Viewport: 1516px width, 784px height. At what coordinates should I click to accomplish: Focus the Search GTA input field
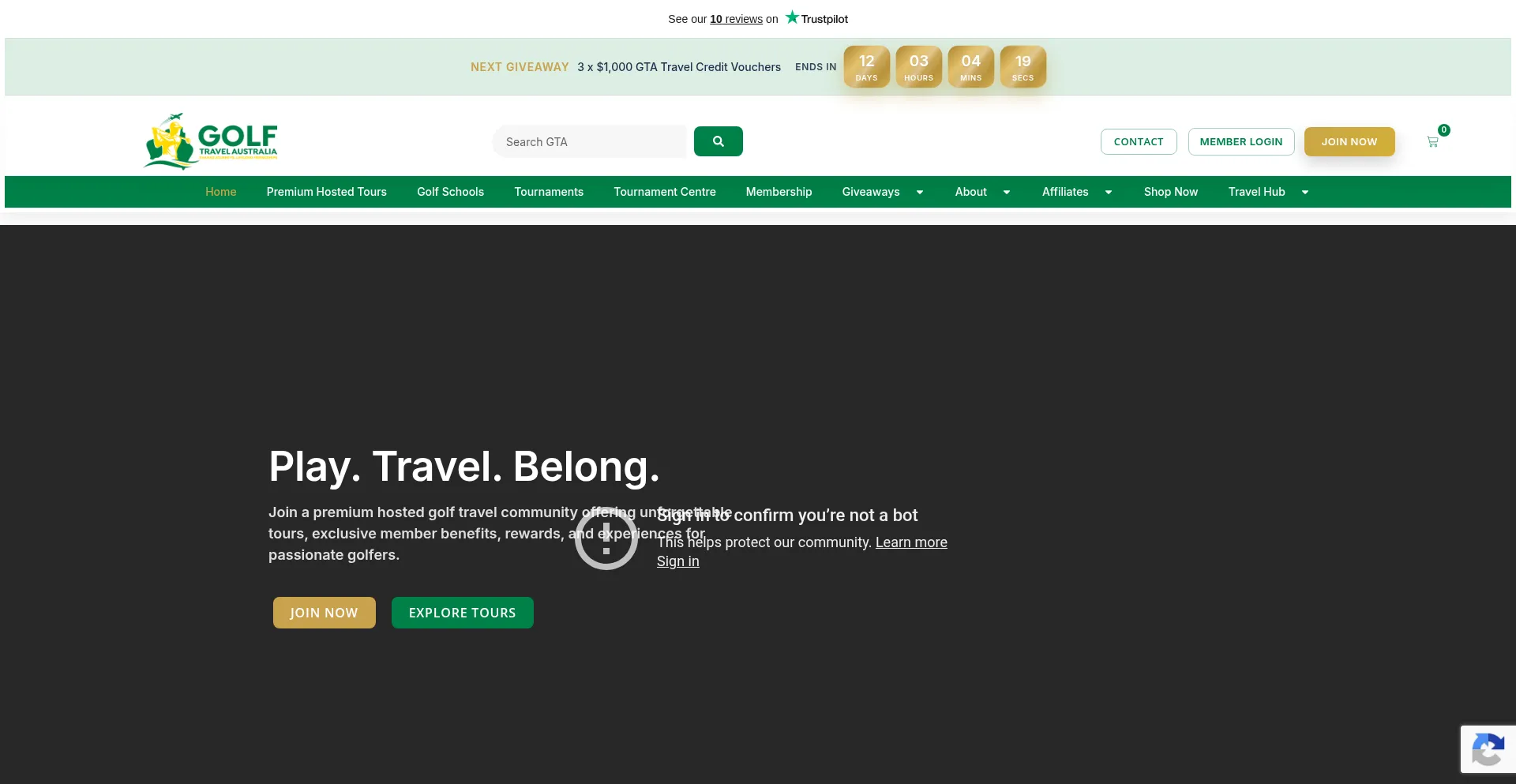coord(590,141)
